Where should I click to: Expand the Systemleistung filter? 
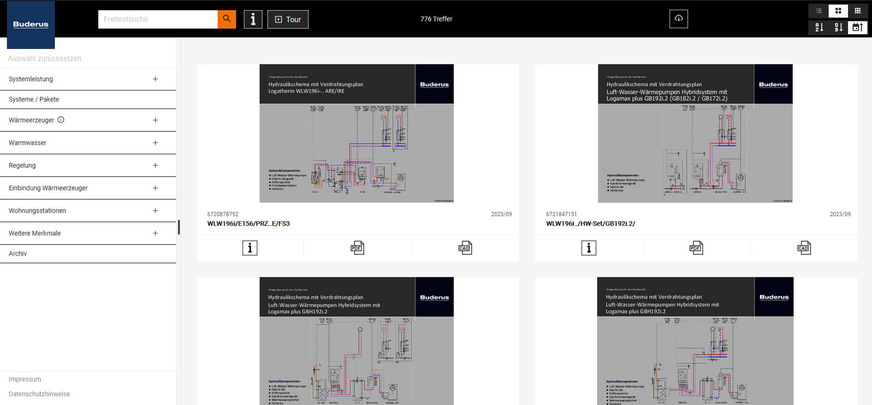pos(155,78)
